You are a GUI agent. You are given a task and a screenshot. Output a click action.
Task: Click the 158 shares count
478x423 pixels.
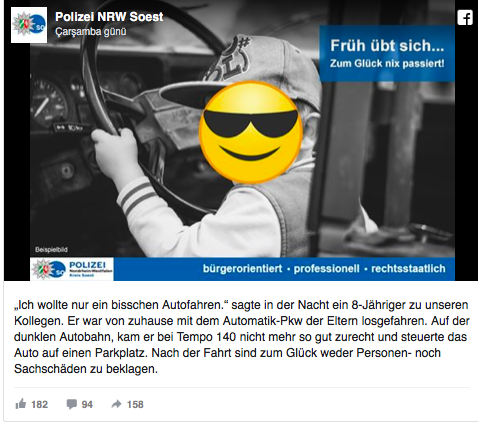(135, 404)
